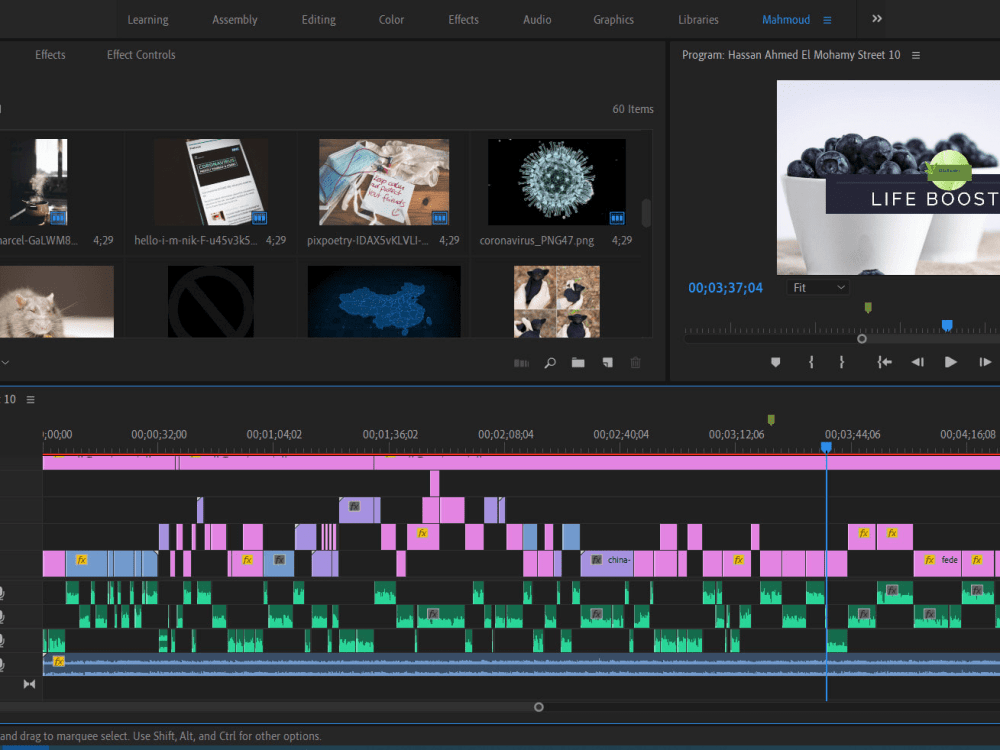1000x750 pixels.
Task: Step forward one frame
Action: (x=985, y=362)
